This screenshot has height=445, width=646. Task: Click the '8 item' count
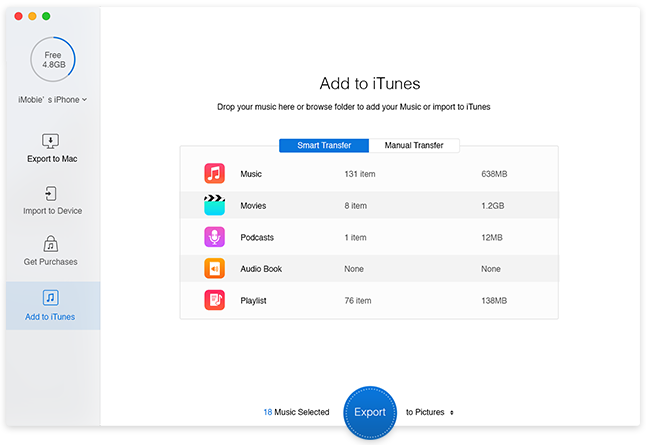(x=356, y=206)
